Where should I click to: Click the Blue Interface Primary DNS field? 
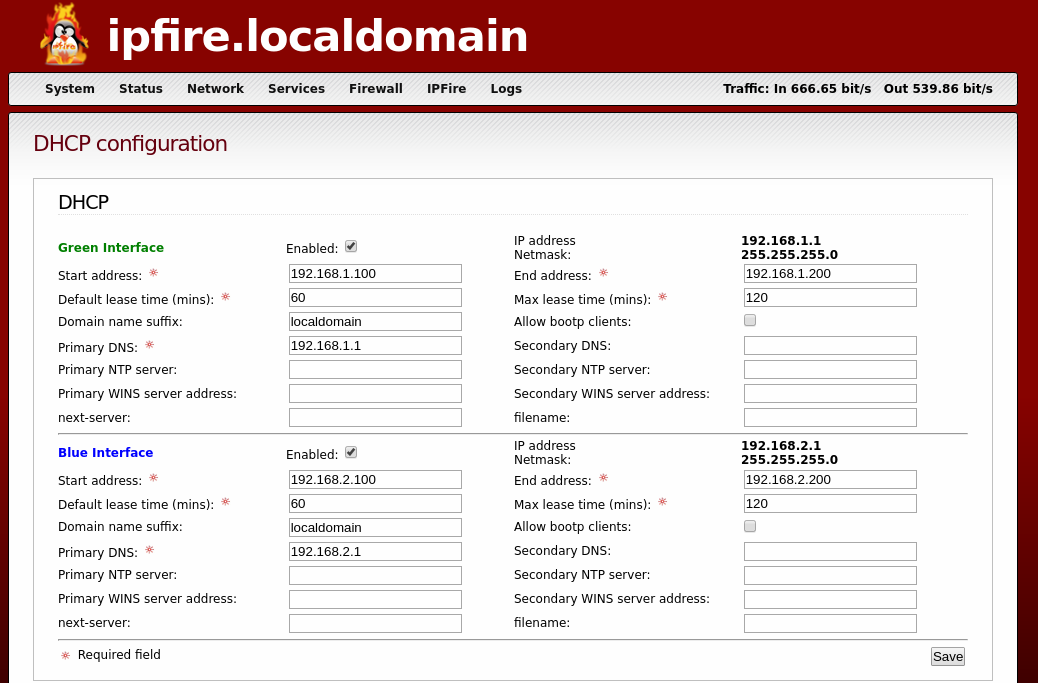[374, 551]
